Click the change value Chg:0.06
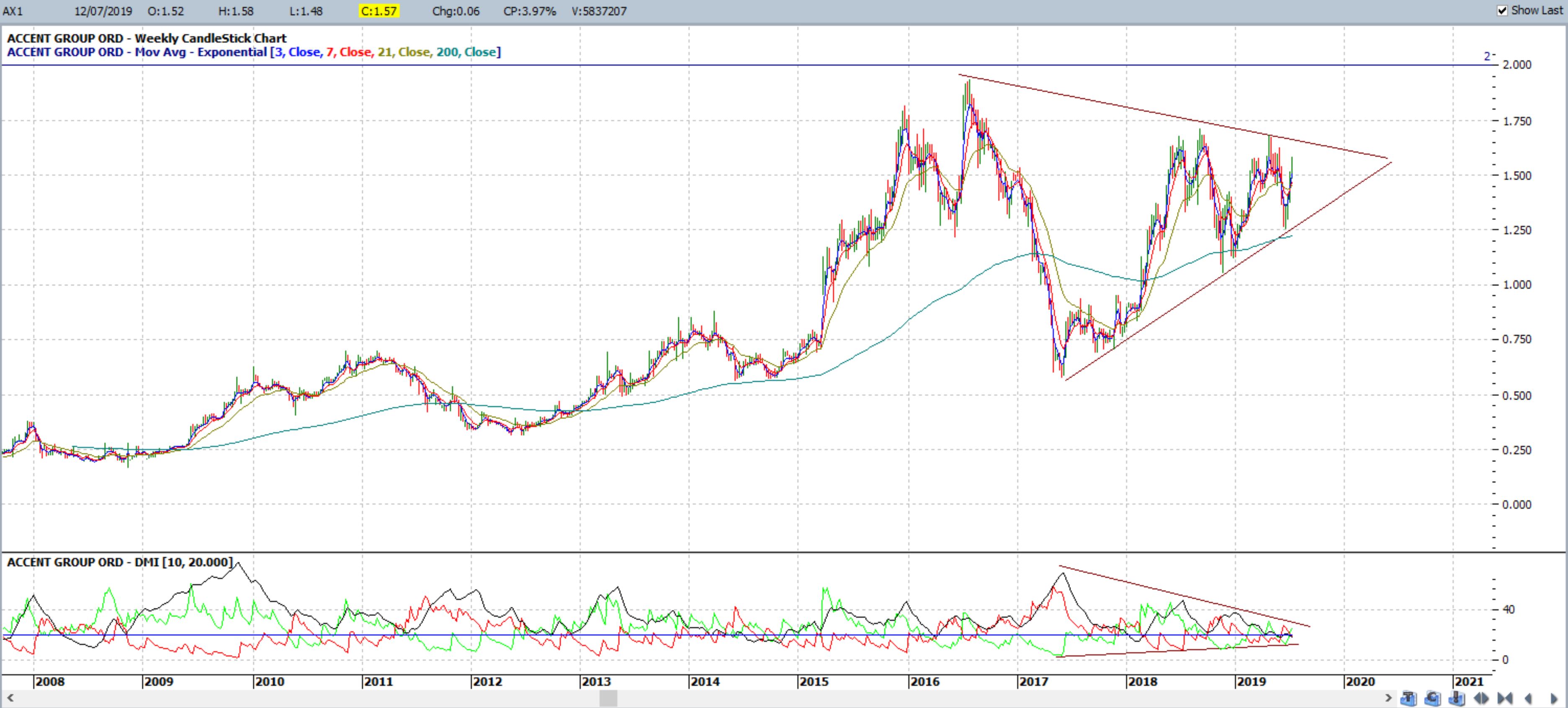The width and height of the screenshot is (1568, 708). [456, 11]
